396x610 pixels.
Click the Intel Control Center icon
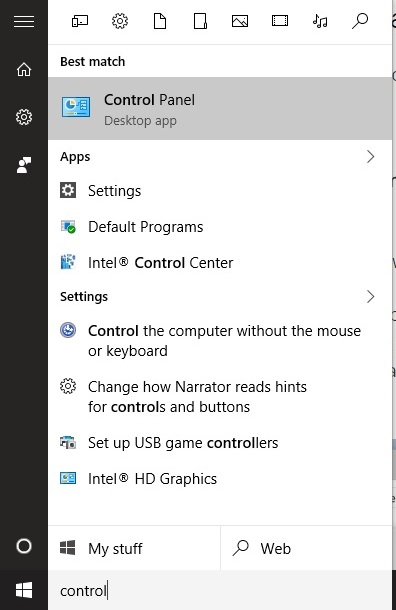coord(68,262)
